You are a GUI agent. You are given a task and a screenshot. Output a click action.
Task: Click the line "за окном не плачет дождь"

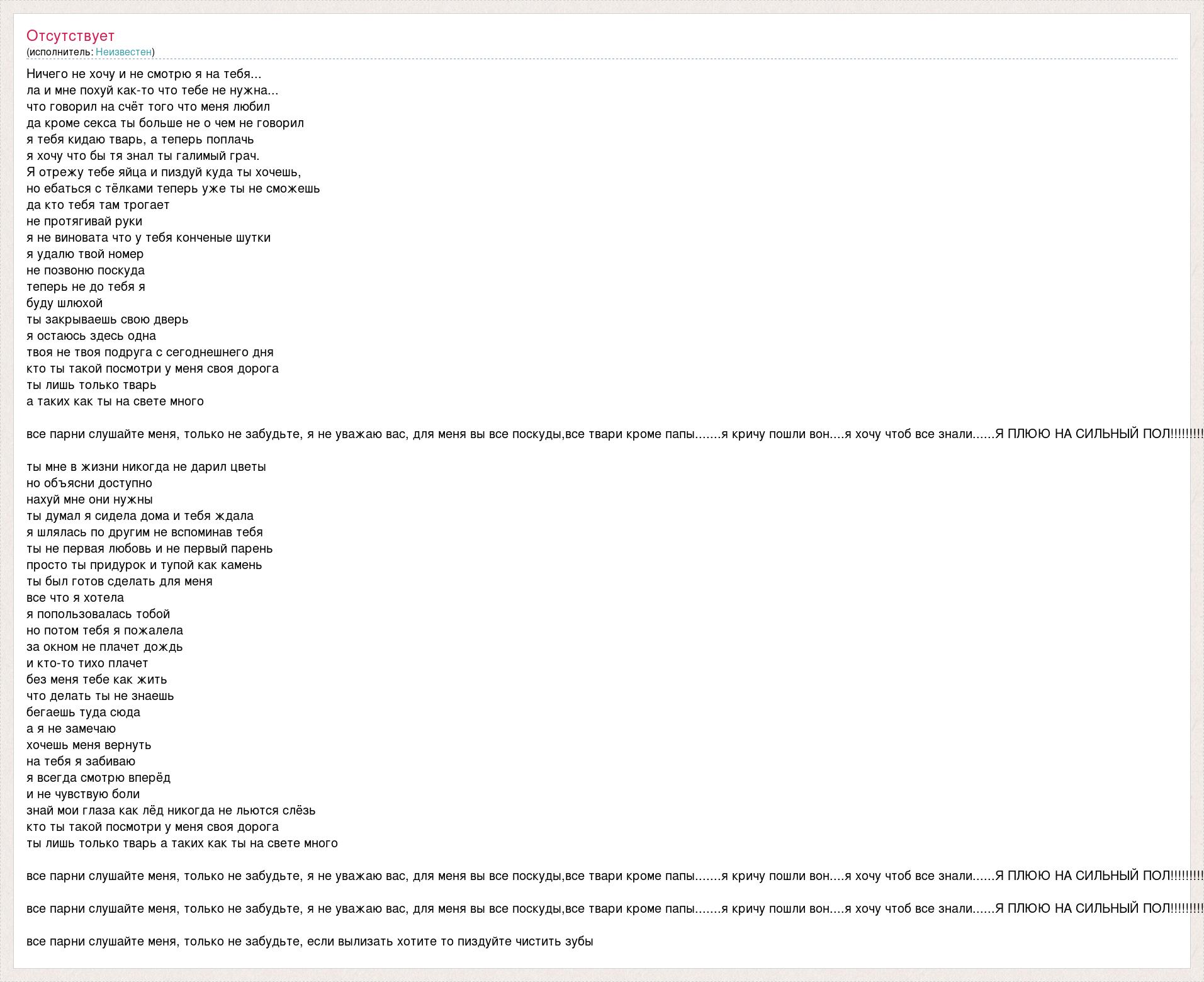104,646
